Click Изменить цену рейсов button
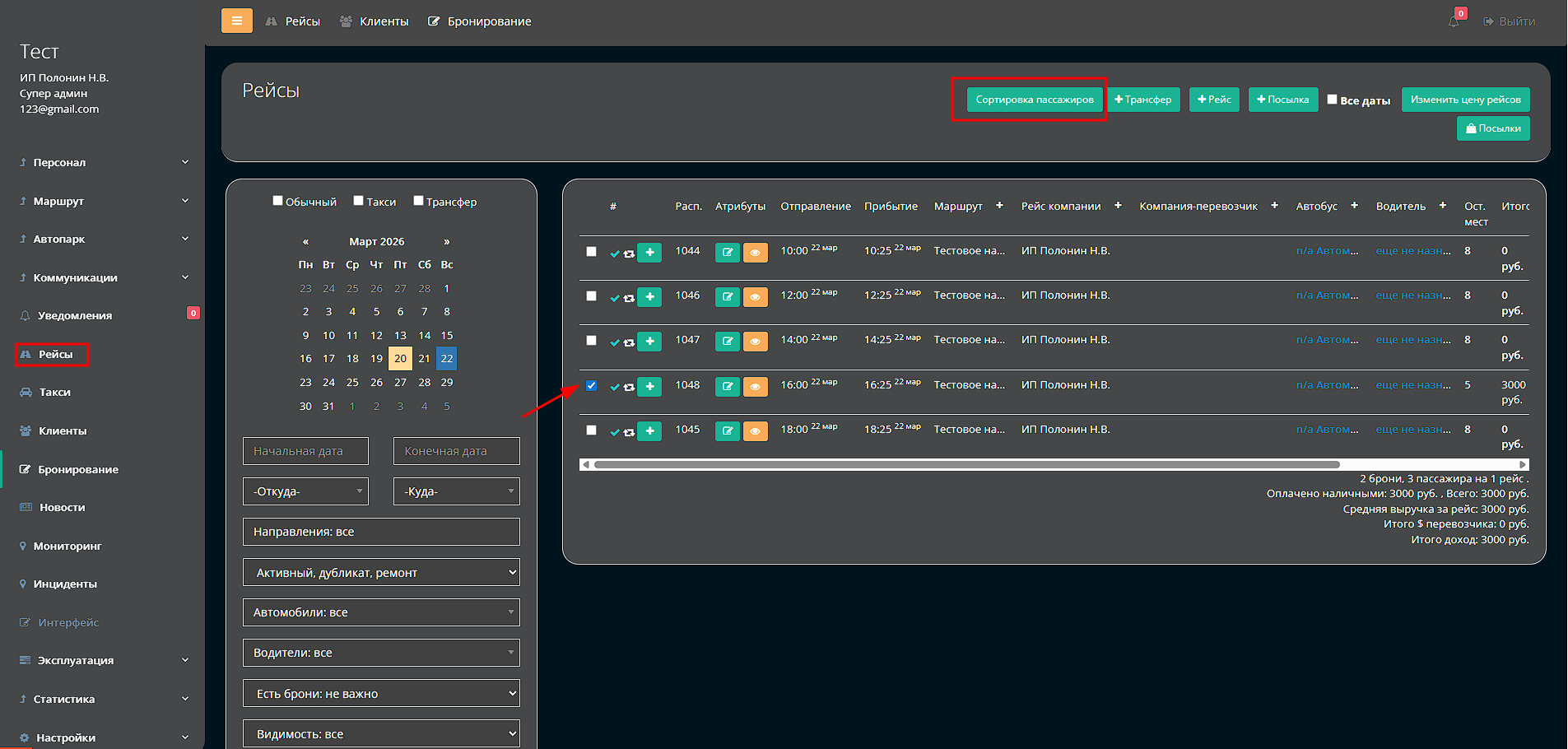1568x749 pixels. 1465,100
